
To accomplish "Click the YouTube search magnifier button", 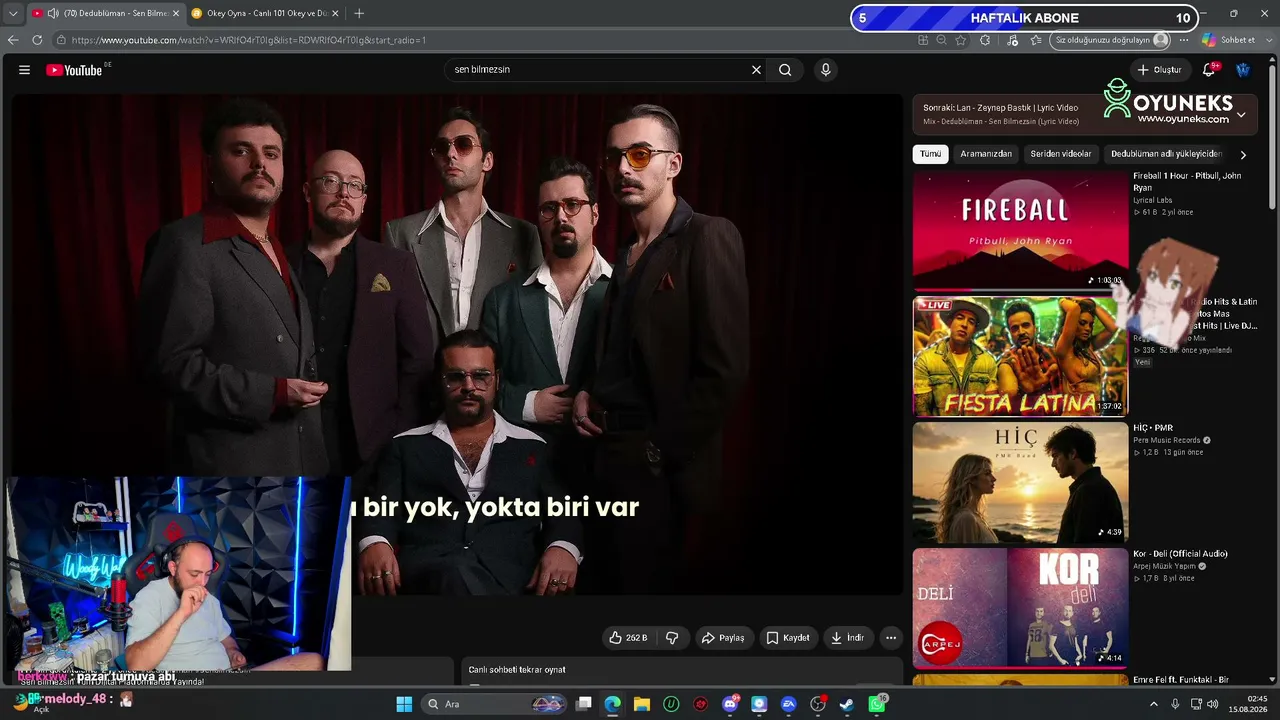I will 785,70.
